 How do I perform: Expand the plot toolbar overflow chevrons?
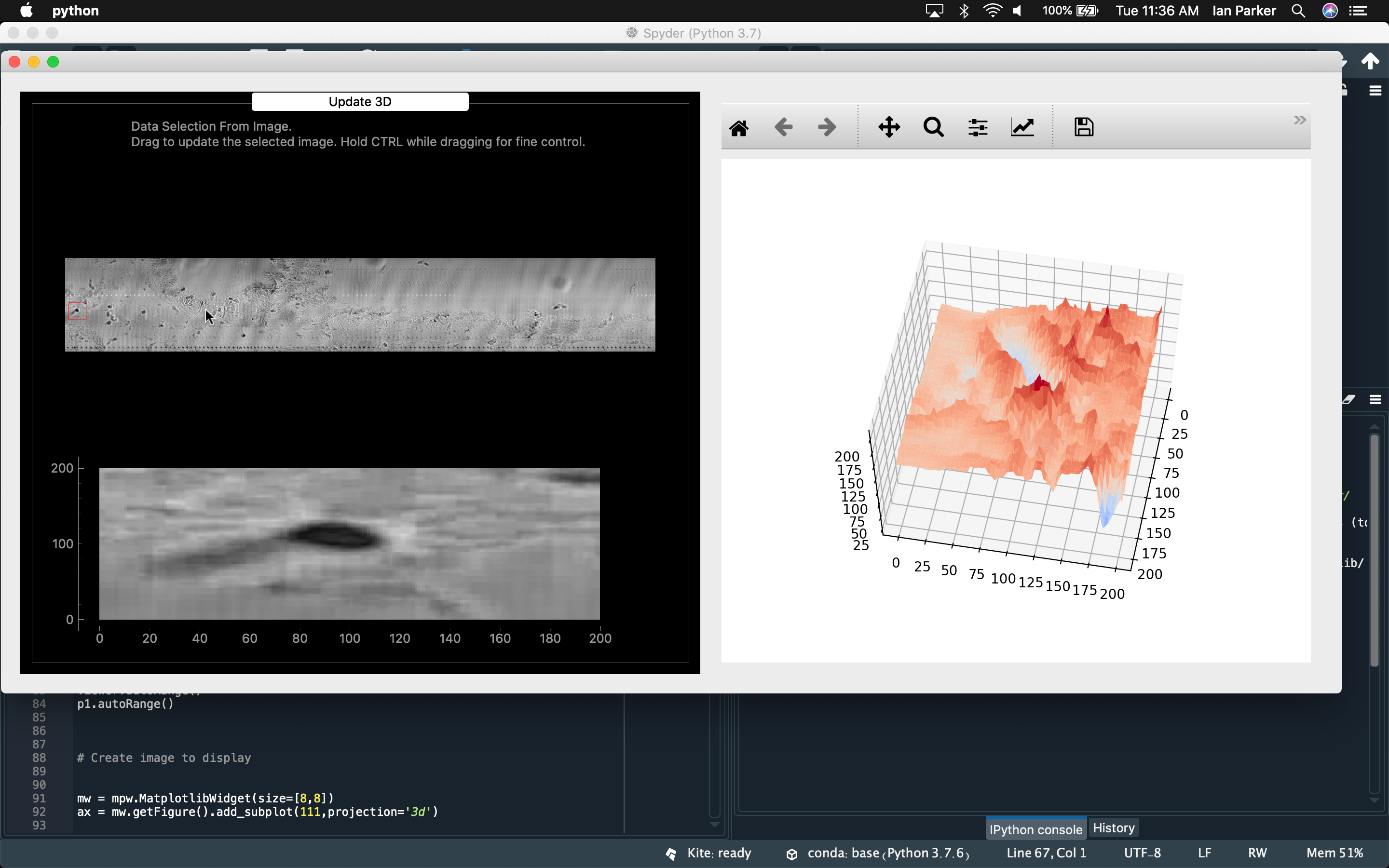[1299, 120]
